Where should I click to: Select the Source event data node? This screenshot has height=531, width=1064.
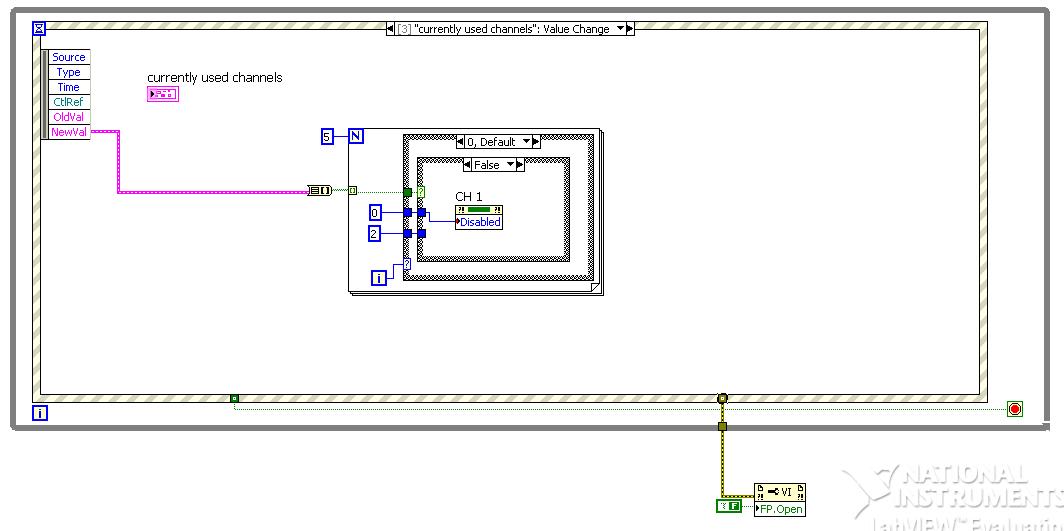[x=69, y=58]
